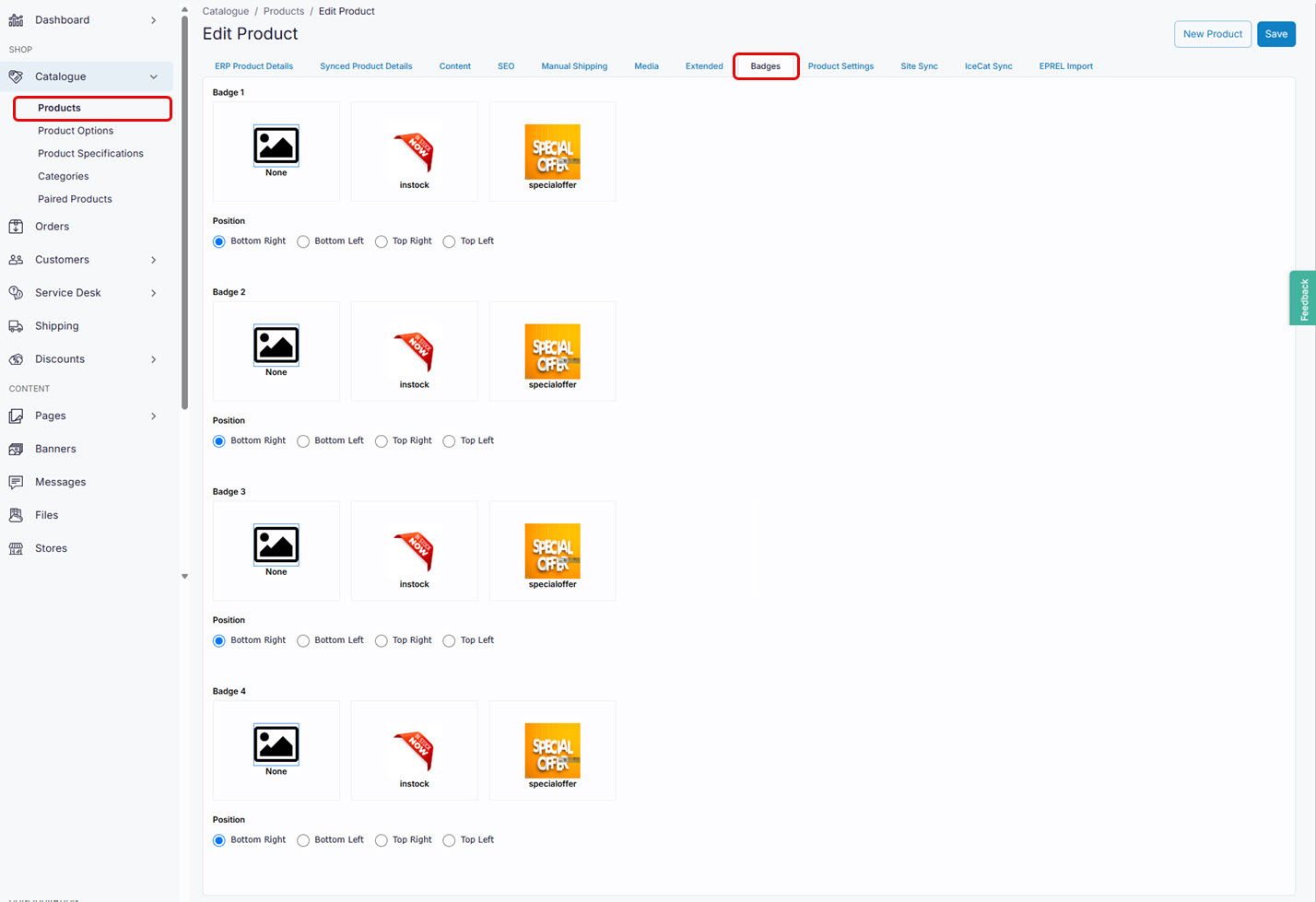Click the New Product button
Image resolution: width=1316 pixels, height=902 pixels.
(1212, 33)
